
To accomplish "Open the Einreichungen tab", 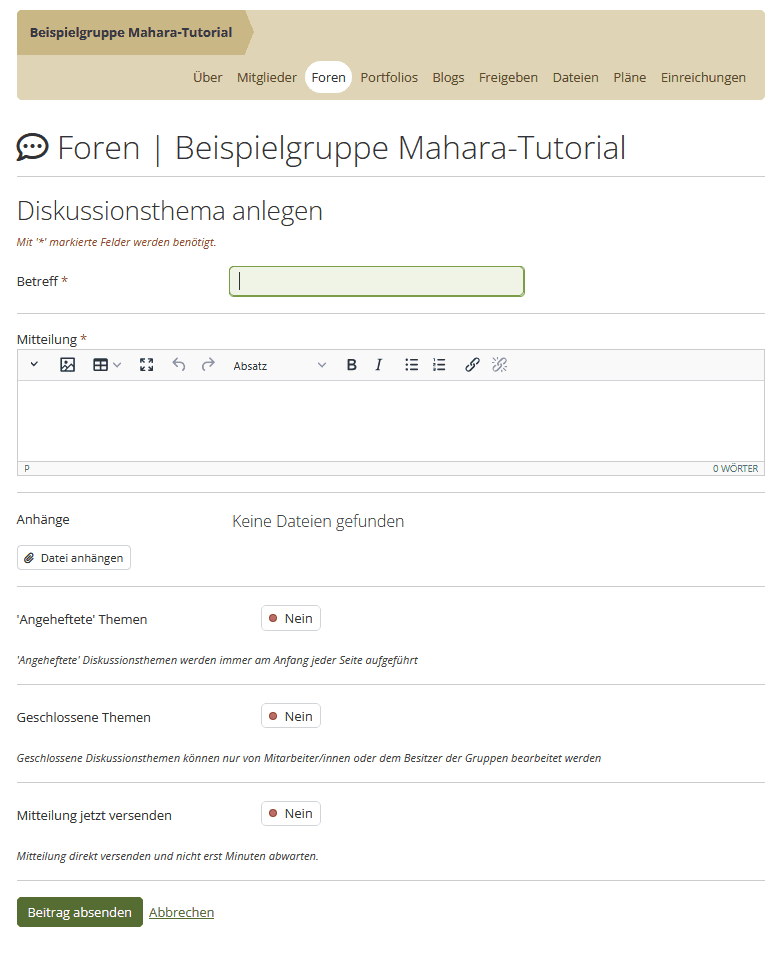I will [703, 77].
